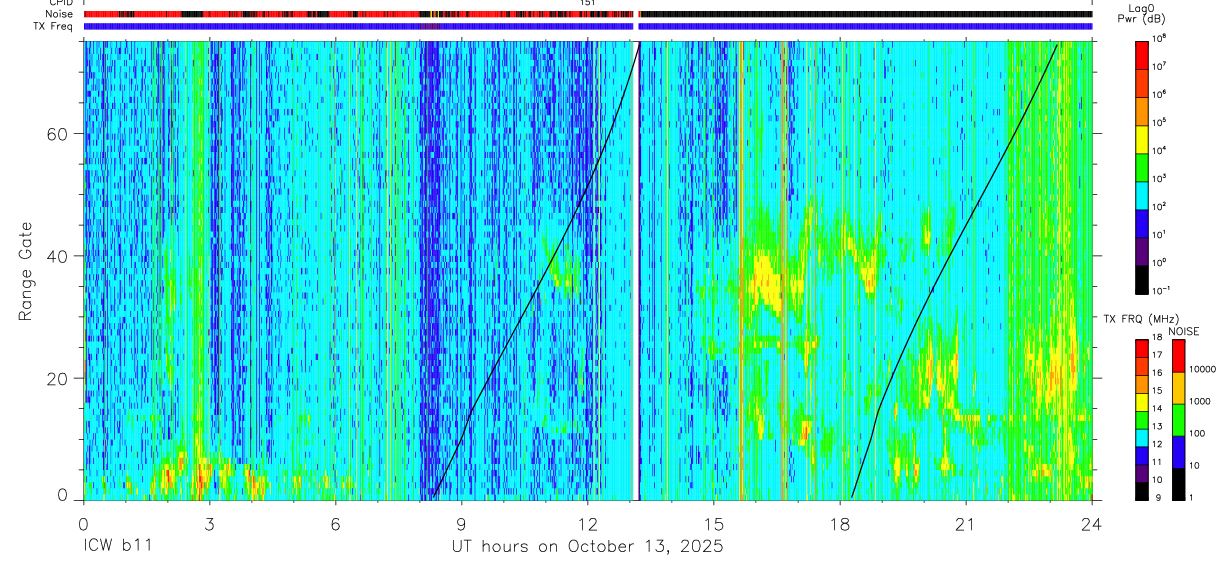
Task: Click the red-black Noise strip above the plot
Action: [587, 14]
